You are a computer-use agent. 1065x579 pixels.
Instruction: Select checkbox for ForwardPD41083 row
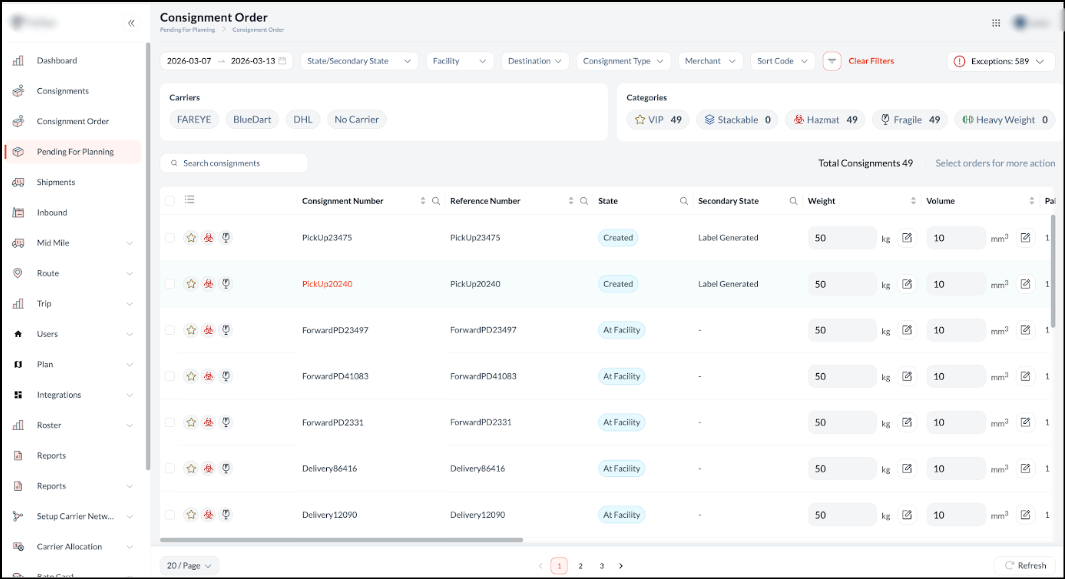coord(170,377)
